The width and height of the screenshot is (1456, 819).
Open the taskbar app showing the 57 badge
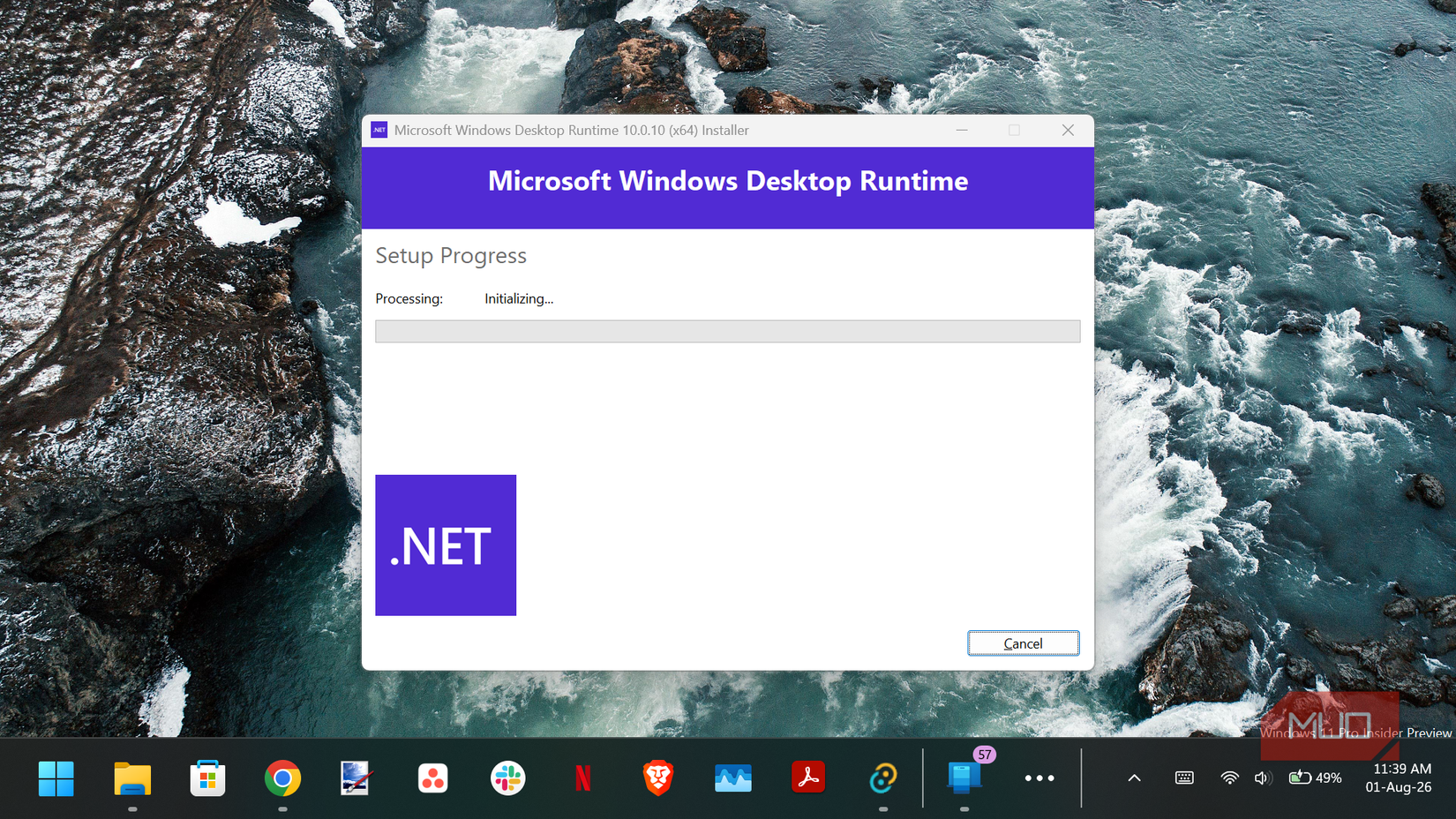964,777
